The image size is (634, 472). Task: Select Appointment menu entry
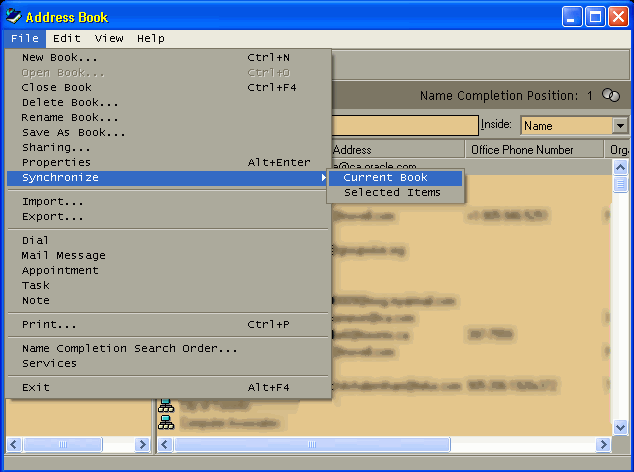(168, 271)
